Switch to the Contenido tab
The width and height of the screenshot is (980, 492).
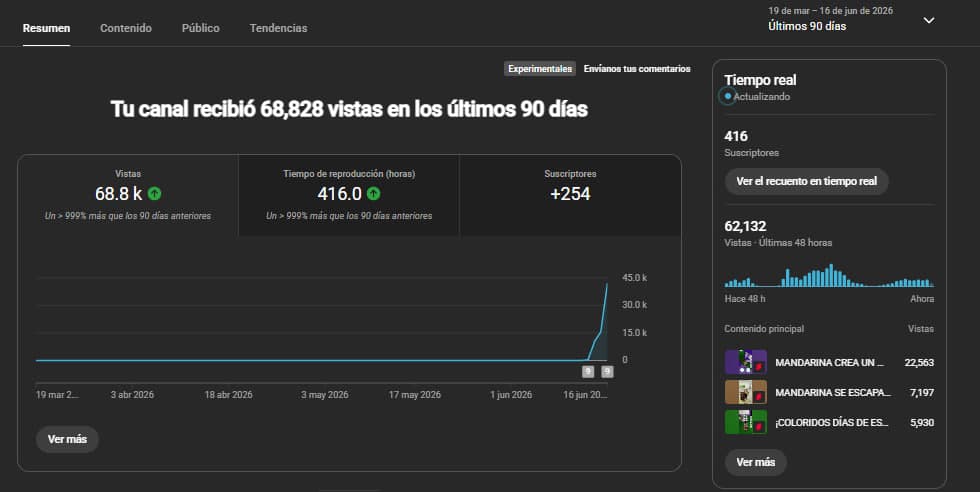(126, 28)
